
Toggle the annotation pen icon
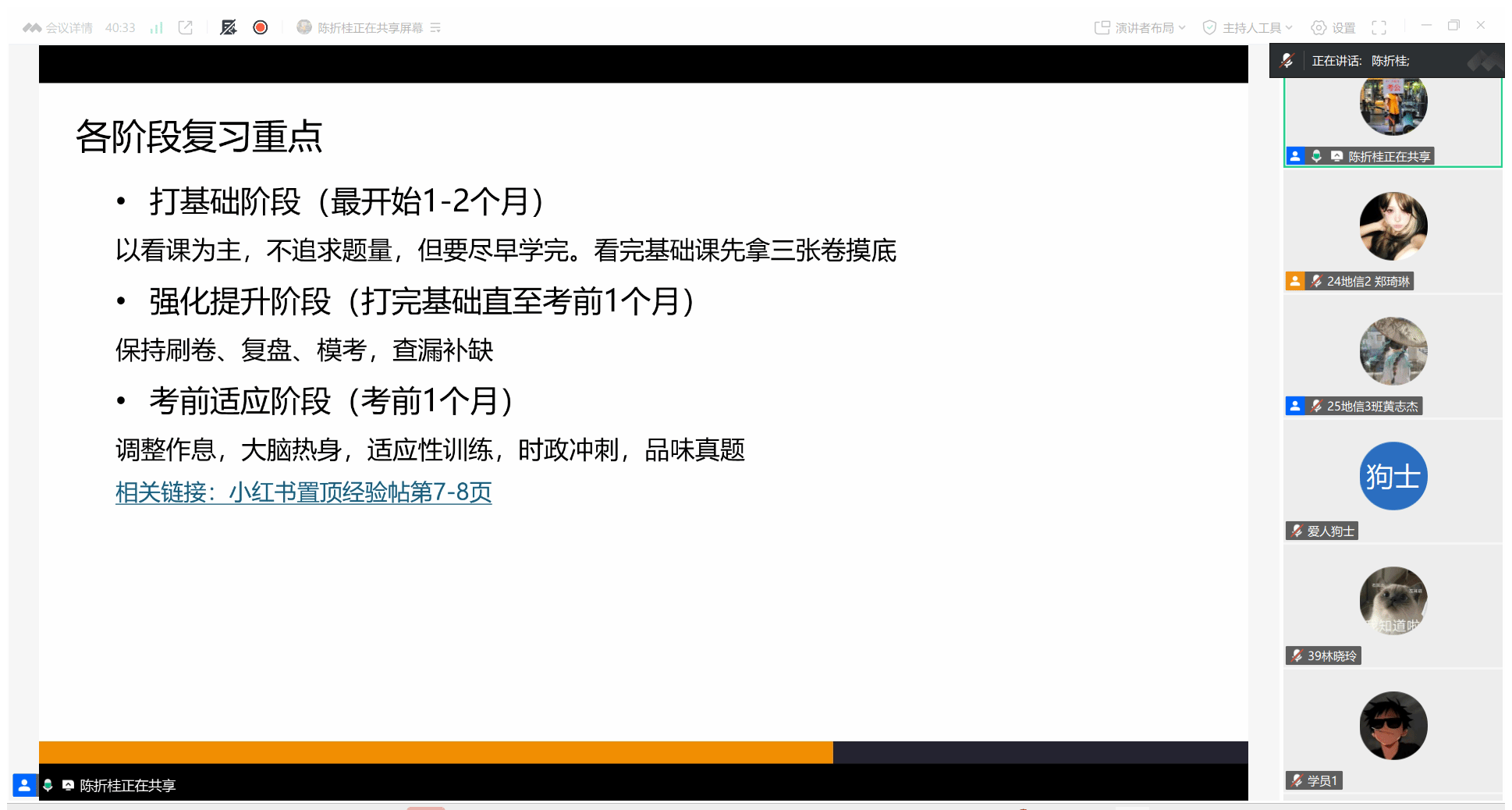click(x=228, y=28)
